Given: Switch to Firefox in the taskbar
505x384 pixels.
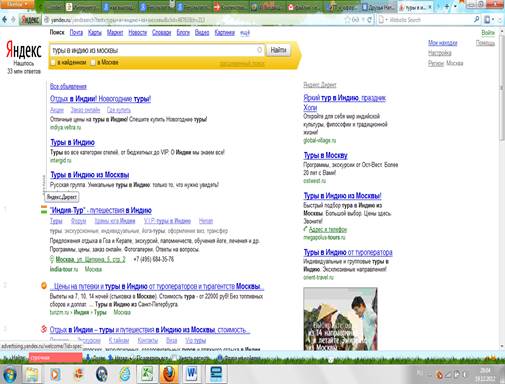Looking at the screenshot, I should [169, 374].
